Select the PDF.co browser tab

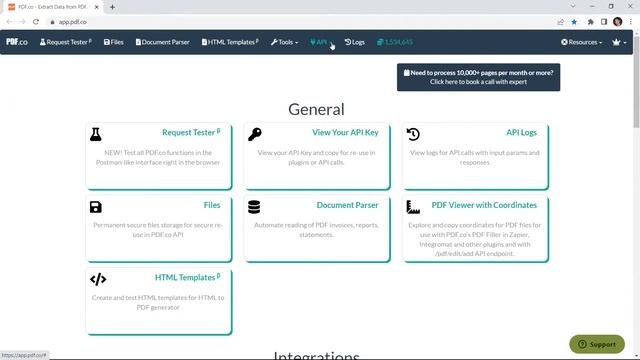pos(53,7)
